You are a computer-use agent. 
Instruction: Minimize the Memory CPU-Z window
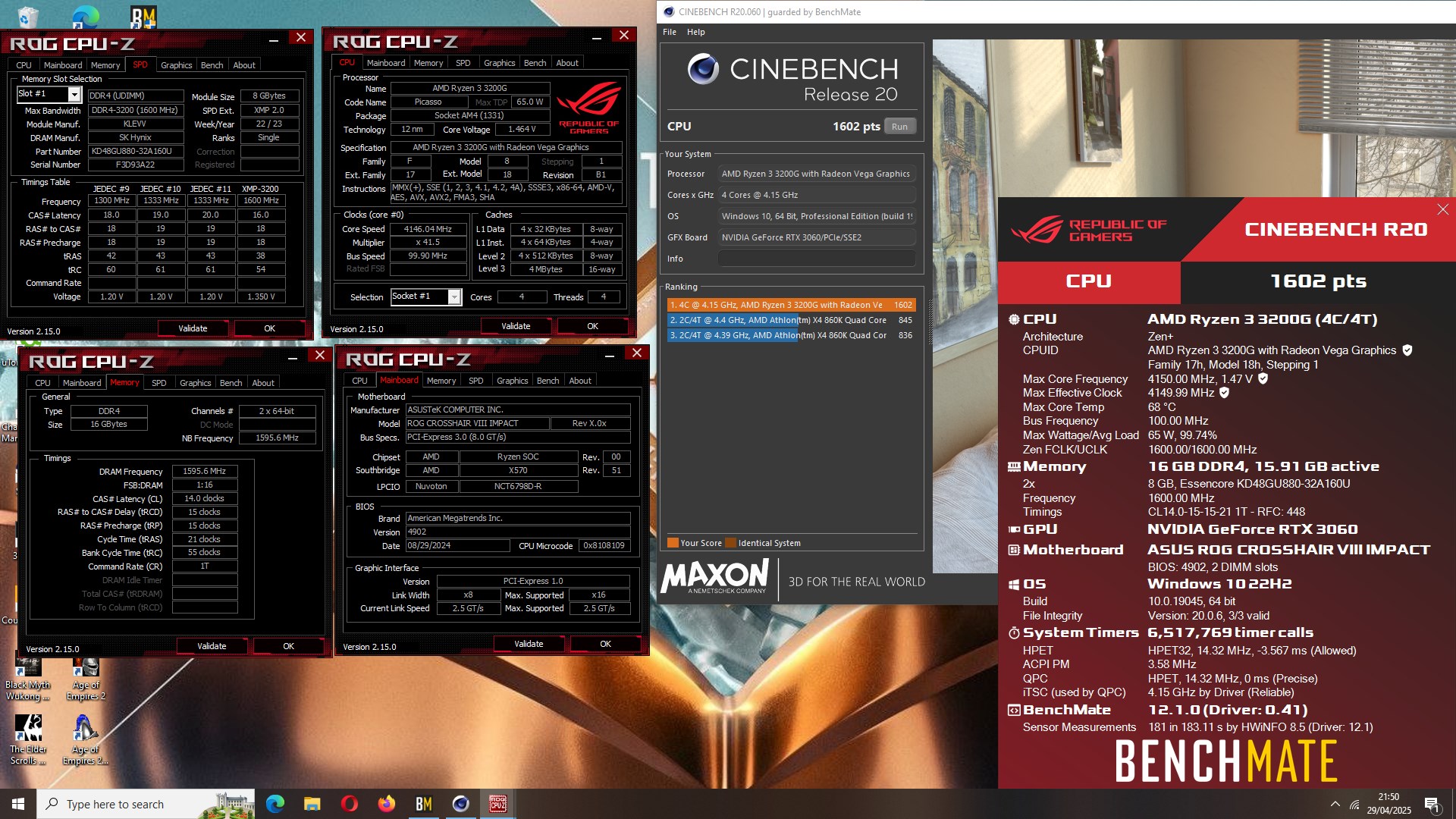tap(293, 356)
